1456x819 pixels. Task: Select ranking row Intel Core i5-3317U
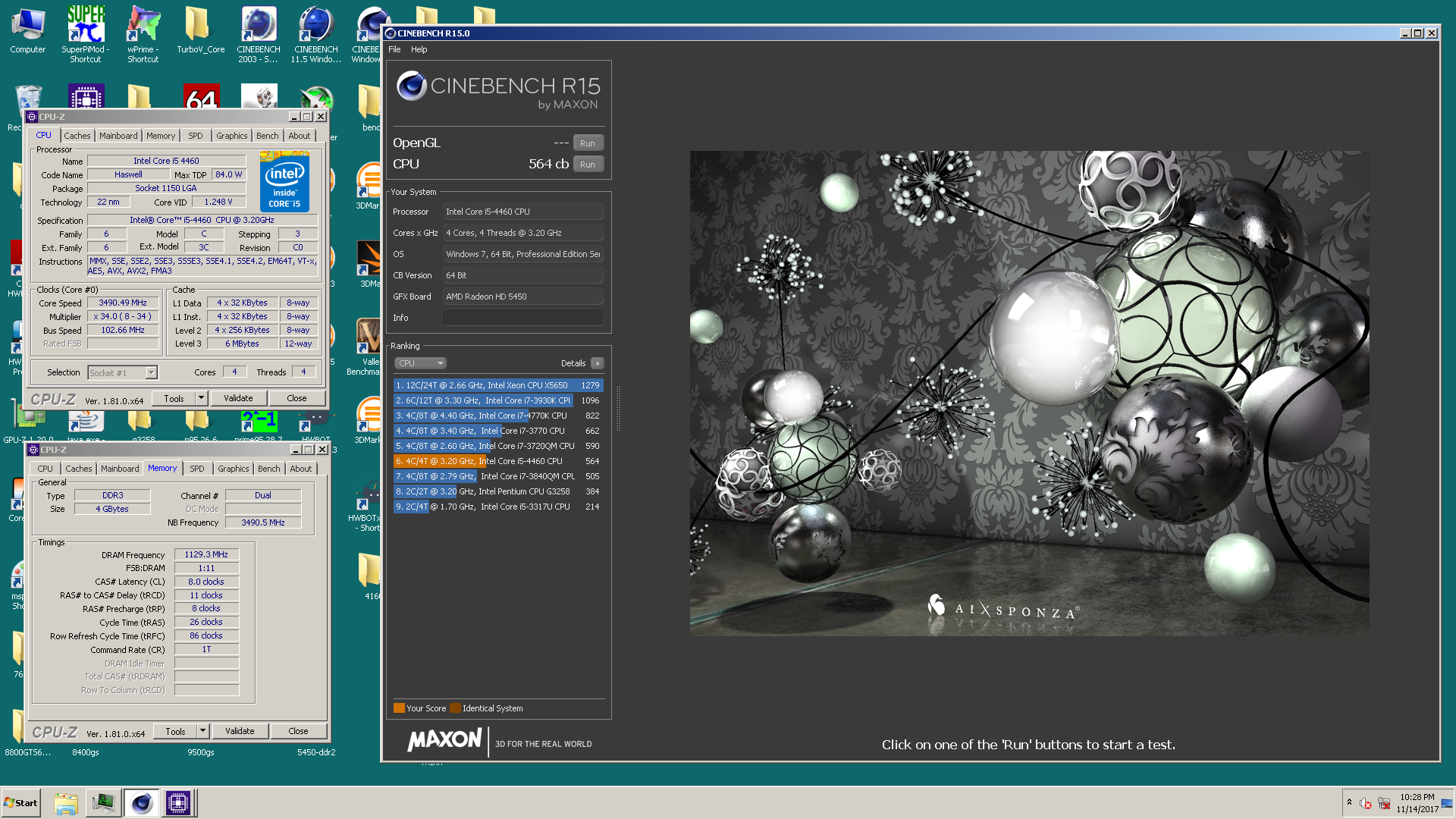[x=498, y=507]
